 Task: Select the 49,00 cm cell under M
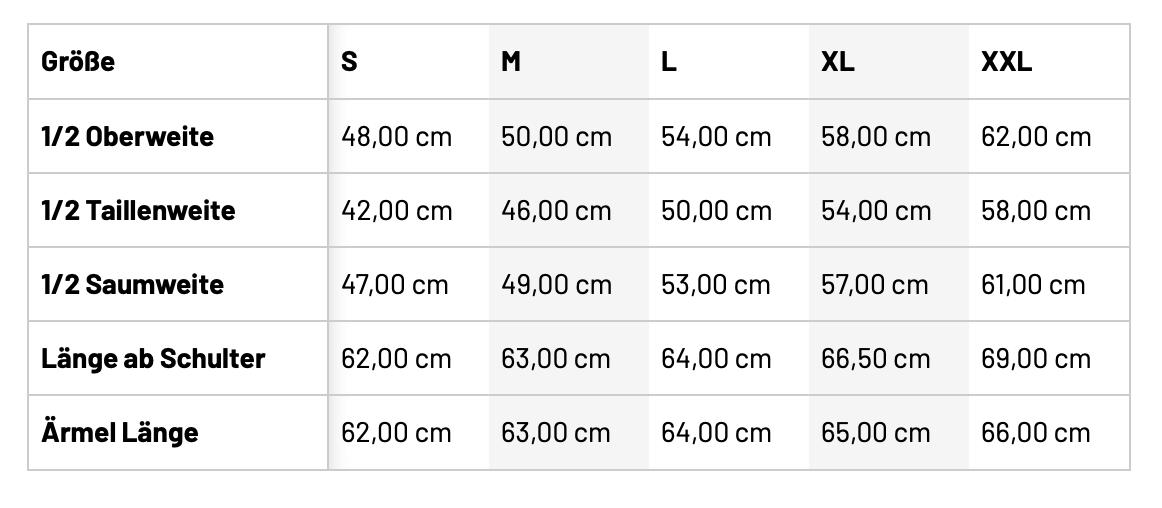click(556, 284)
